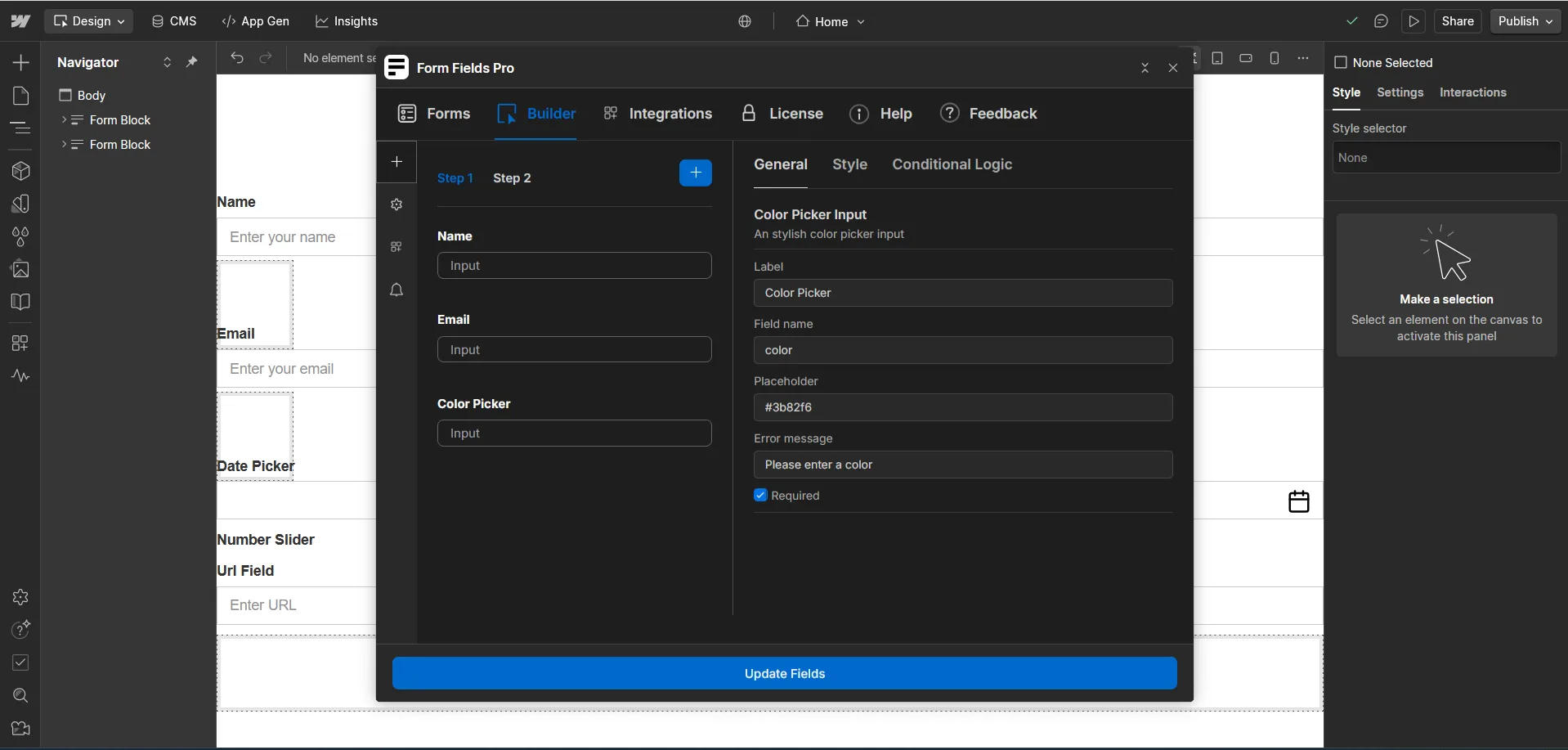This screenshot has height=750, width=1568.
Task: Click the Webflow logo icon
Action: pos(20,21)
